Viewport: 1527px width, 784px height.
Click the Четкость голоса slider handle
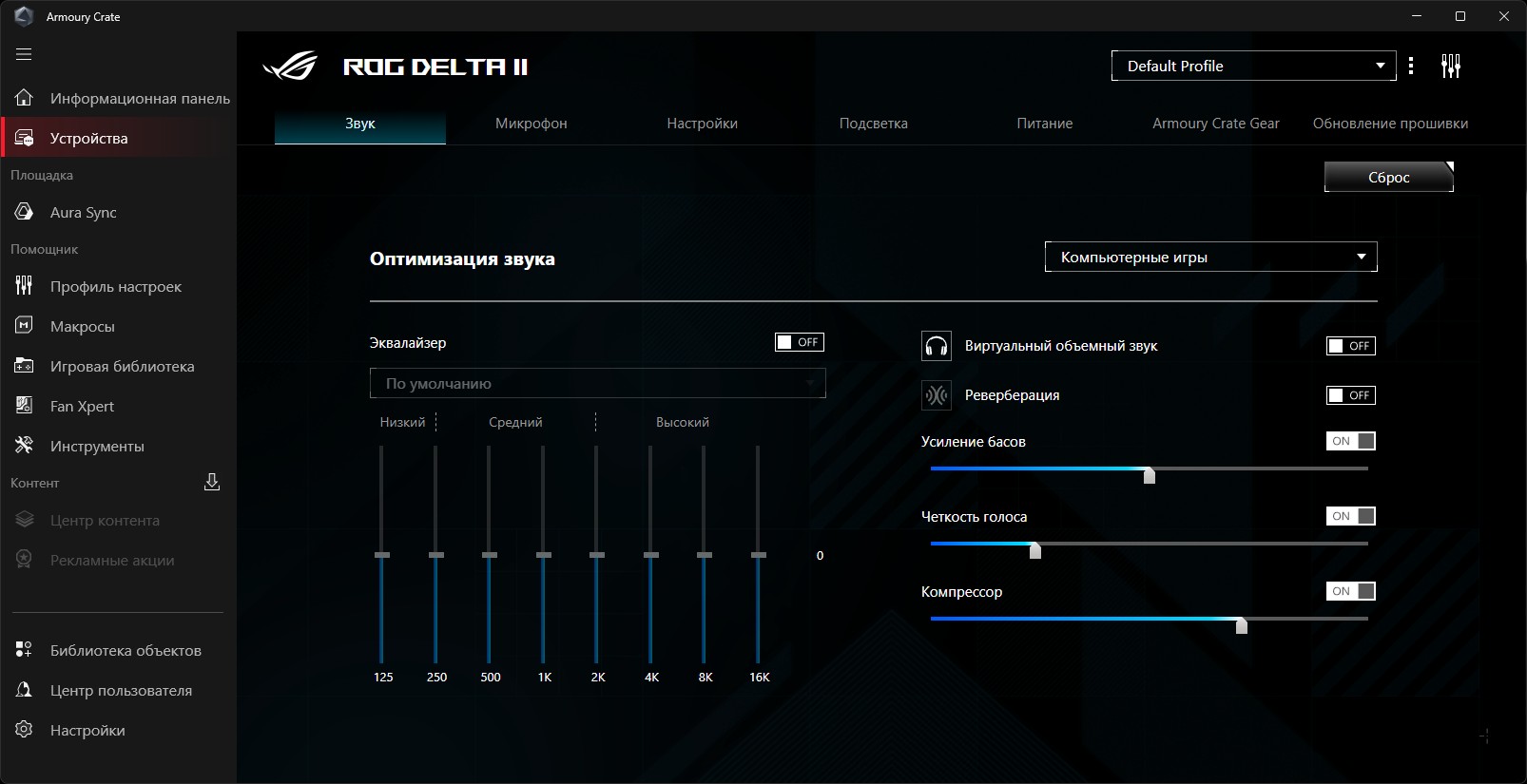1035,549
